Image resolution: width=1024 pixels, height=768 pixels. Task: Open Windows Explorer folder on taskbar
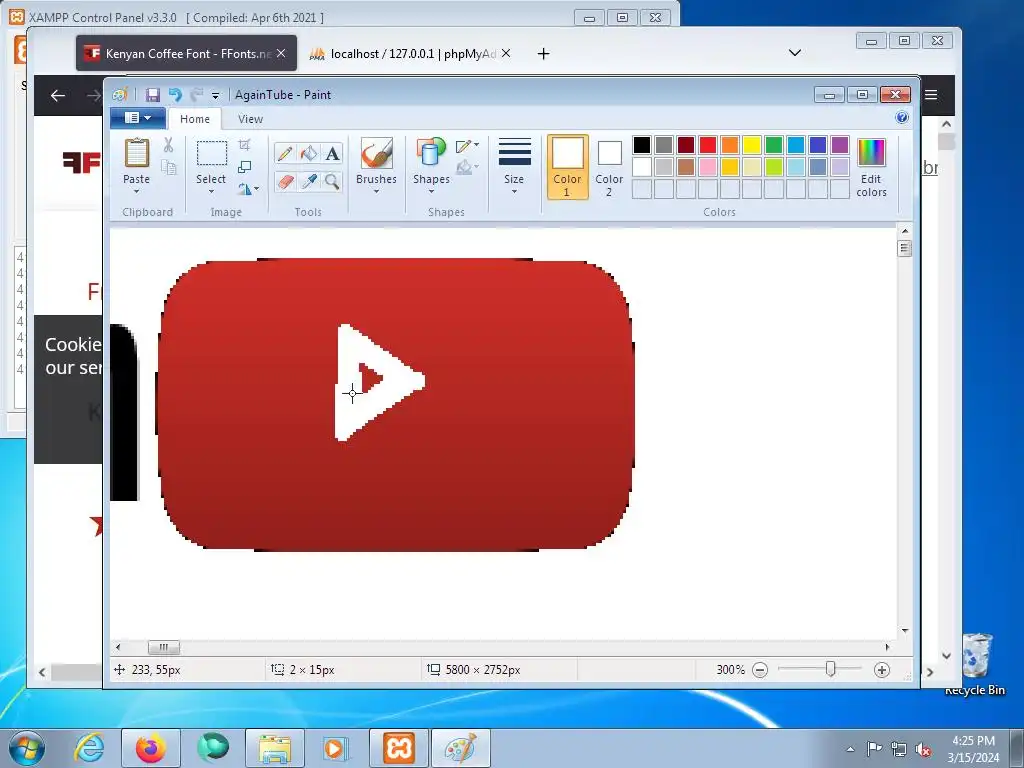pyautogui.click(x=274, y=748)
